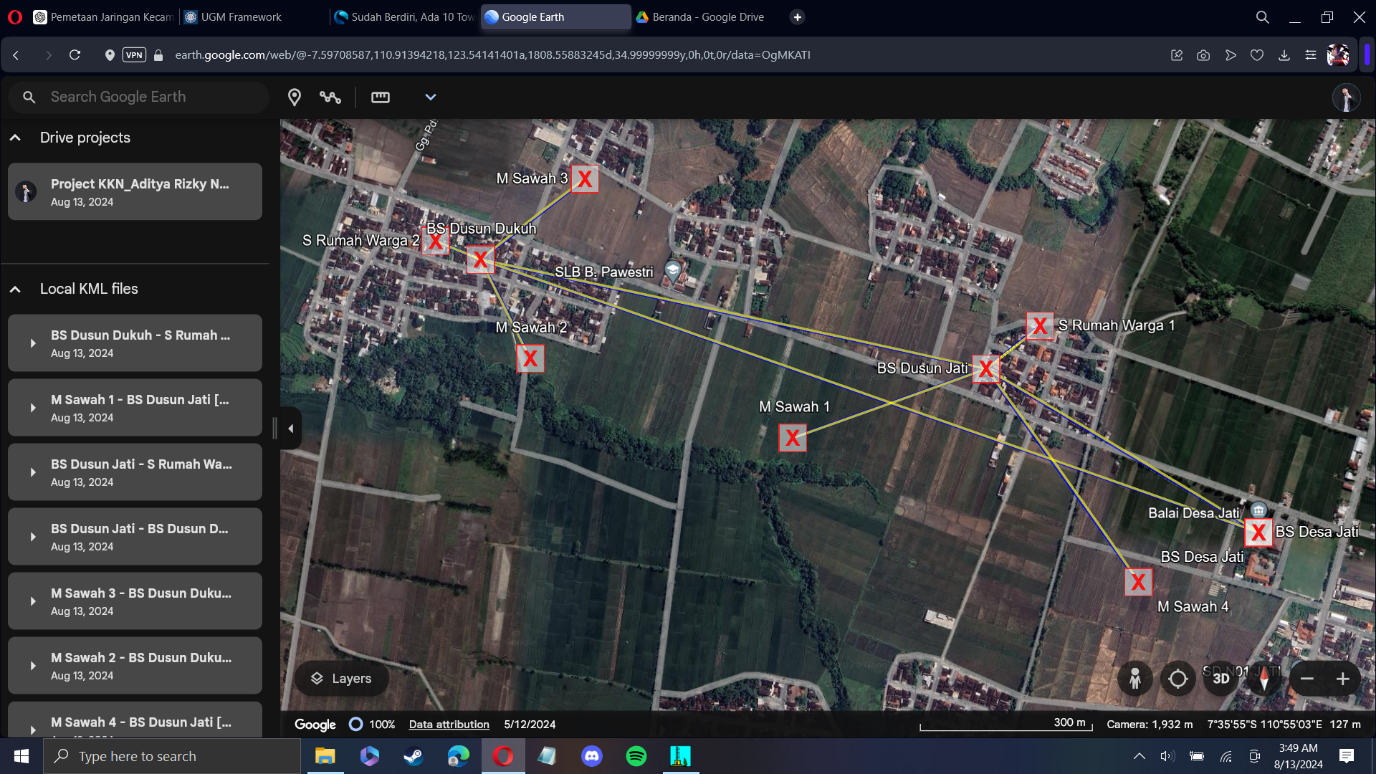
Task: Collapse the Local KML files section
Action: (16, 289)
